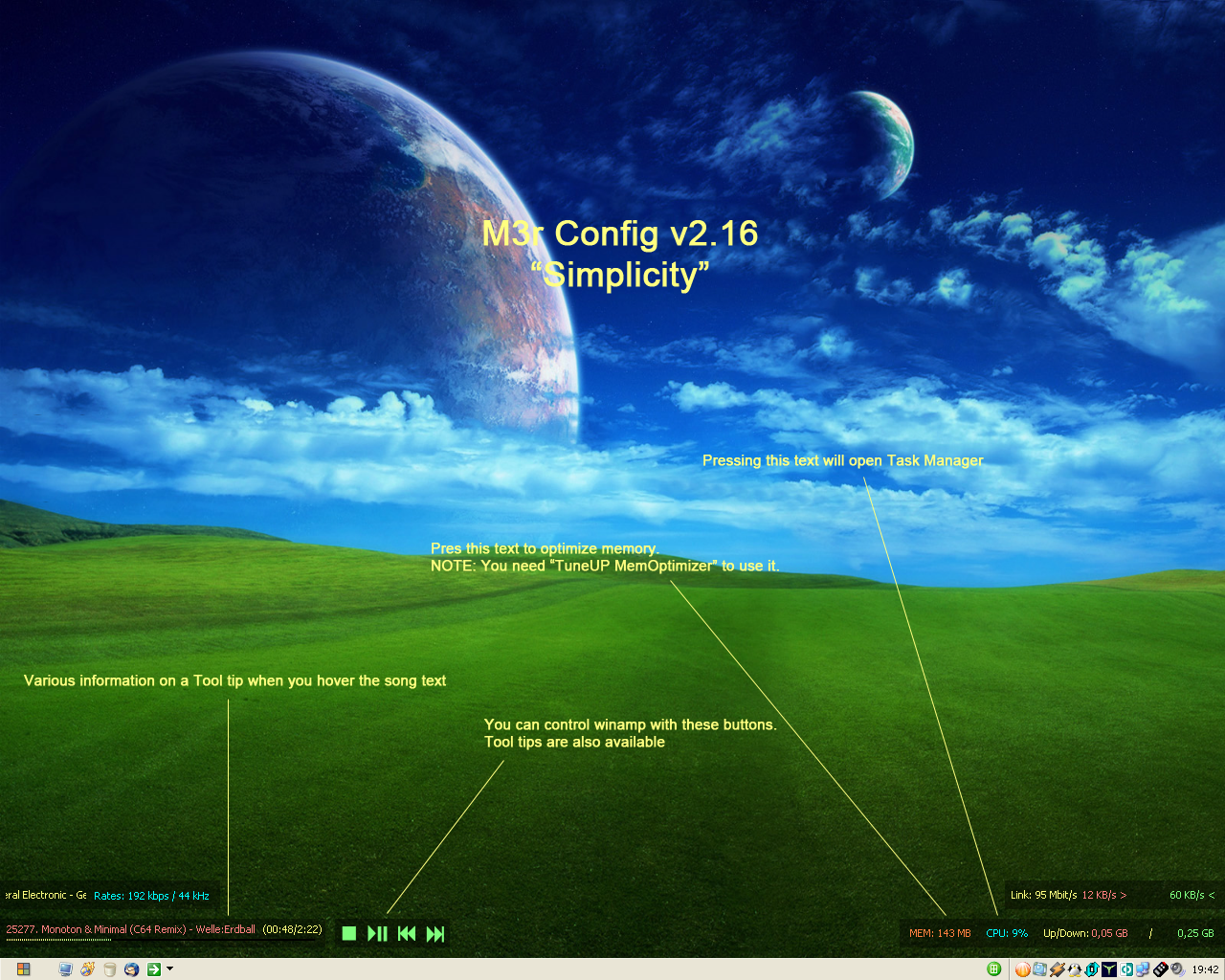Viewport: 1225px width, 980px height.
Task: Click the green Y on black tray icon
Action: (1109, 969)
